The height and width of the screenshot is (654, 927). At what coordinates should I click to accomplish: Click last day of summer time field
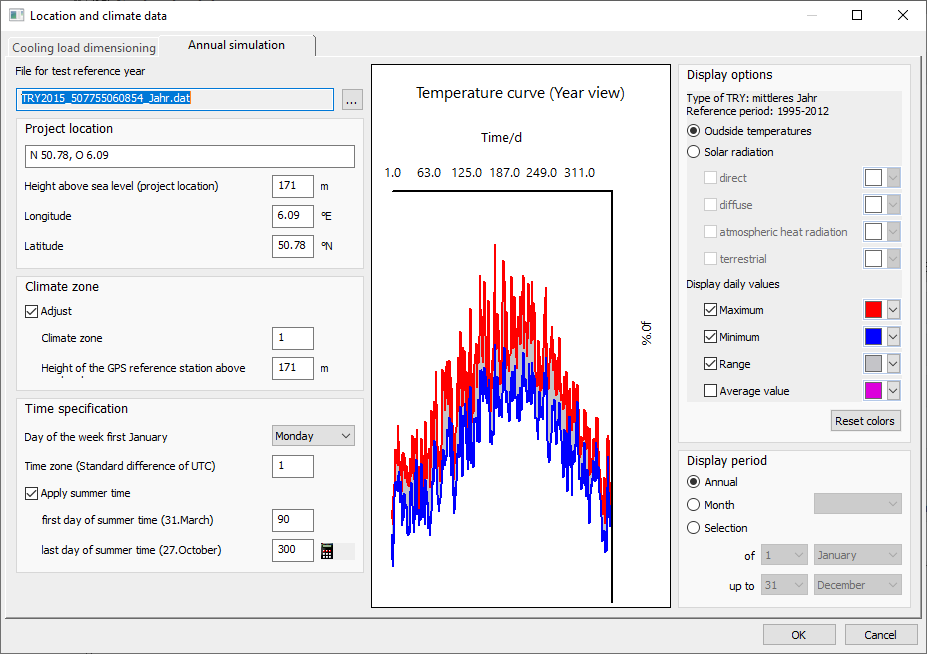coord(293,550)
